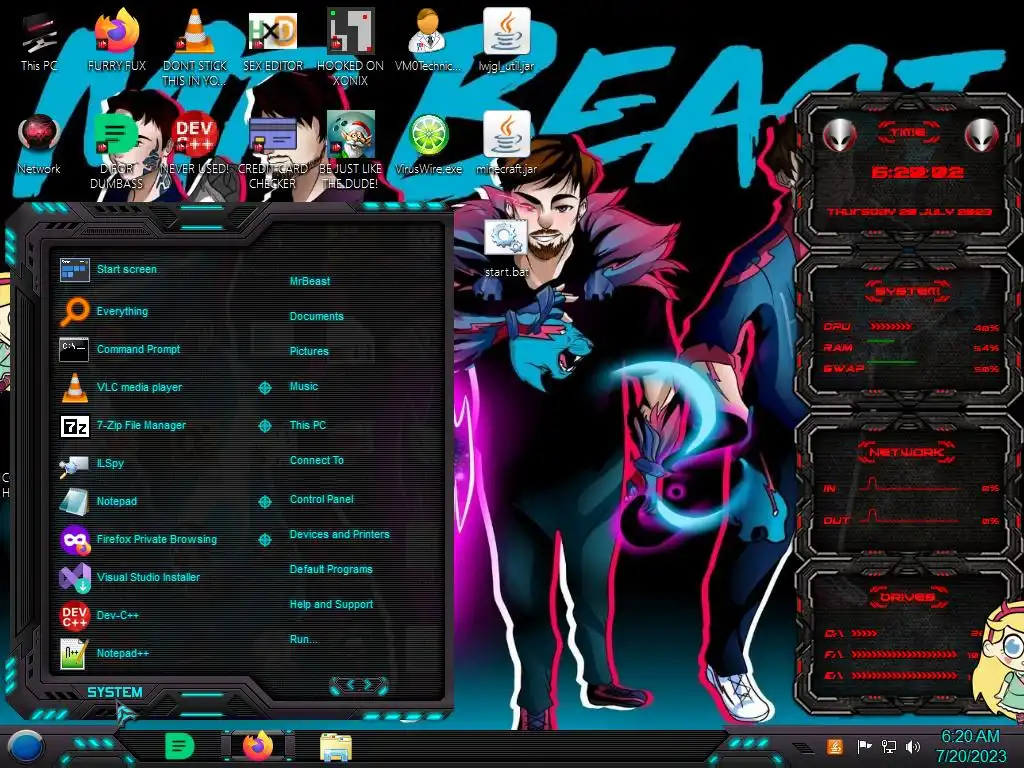Click the Start orb button
1024x768 pixels.
click(25, 747)
